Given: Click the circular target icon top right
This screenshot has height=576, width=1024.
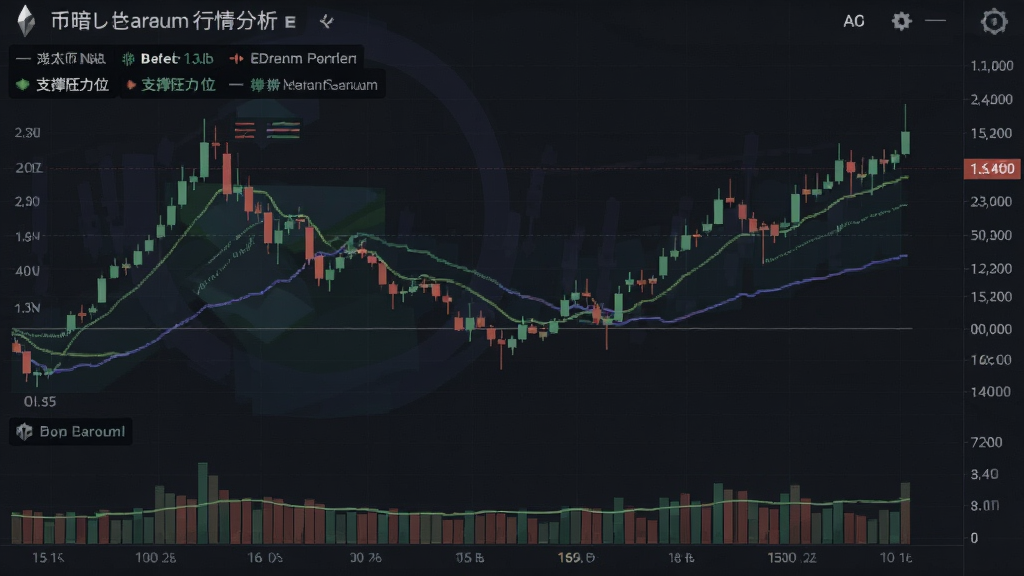Looking at the screenshot, I should [x=993, y=22].
